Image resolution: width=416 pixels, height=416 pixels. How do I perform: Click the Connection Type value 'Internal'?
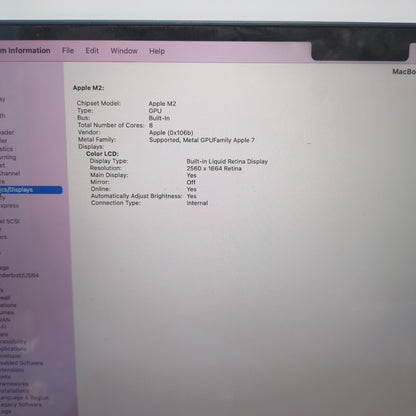pos(197,203)
